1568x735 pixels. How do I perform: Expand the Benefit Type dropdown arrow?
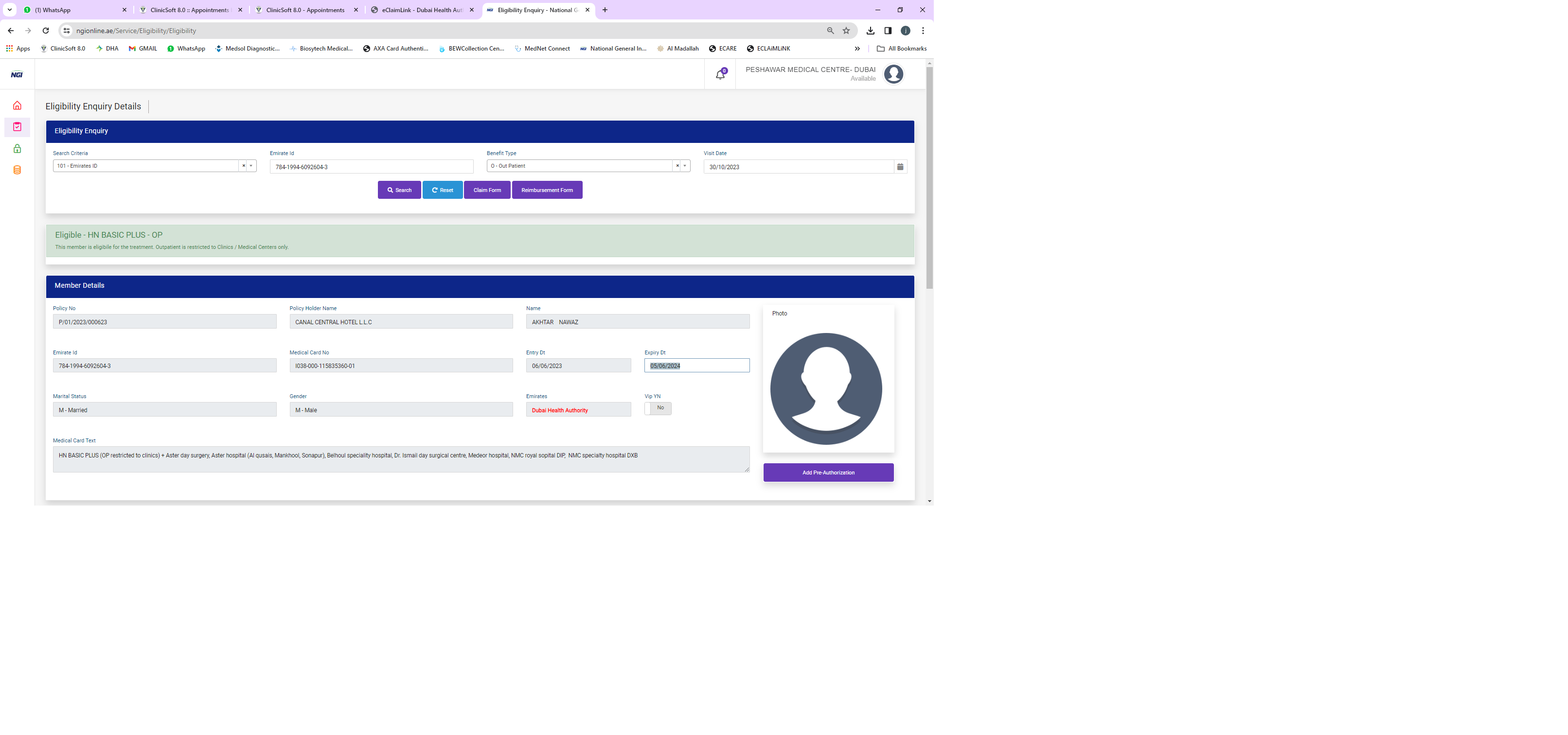click(685, 166)
